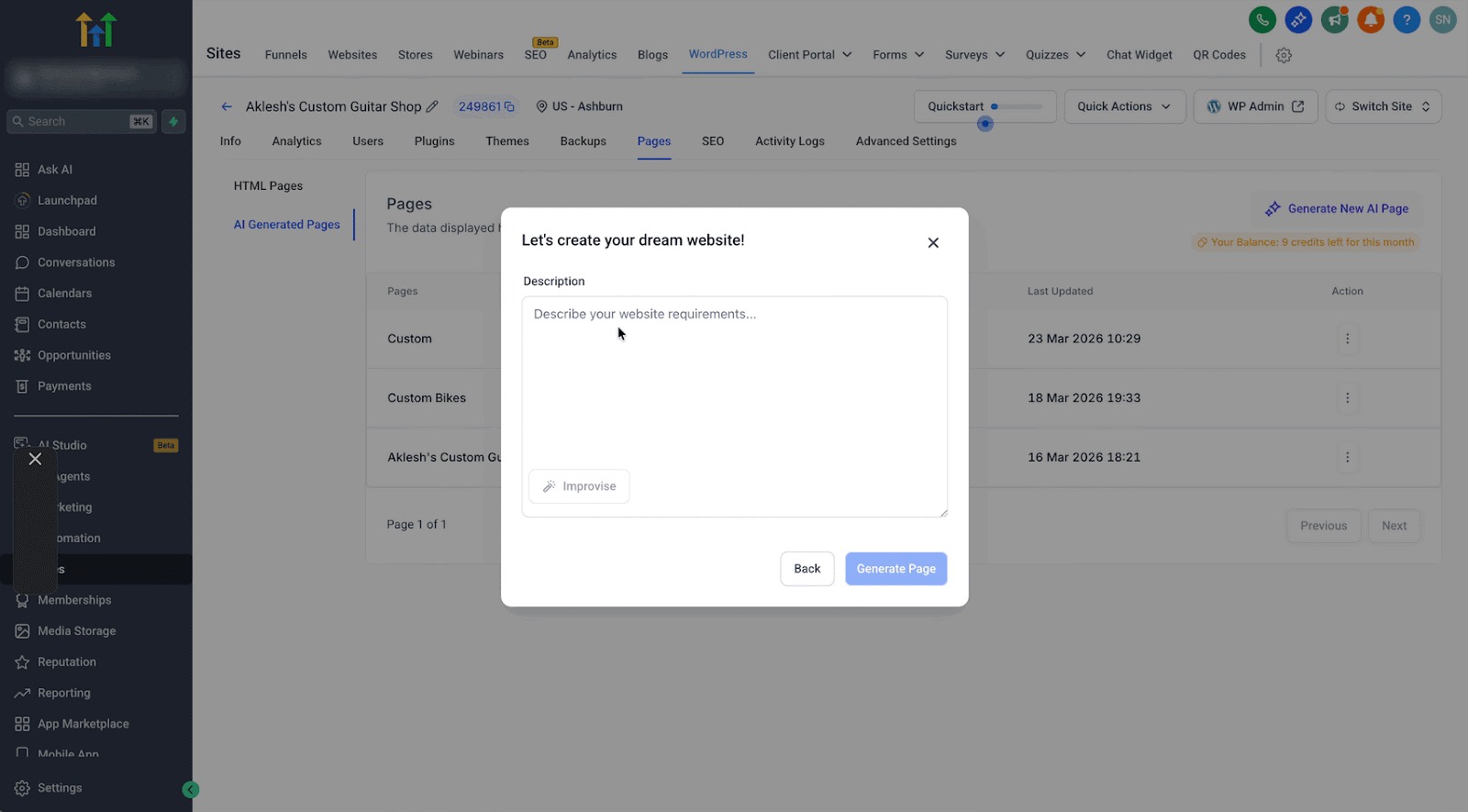Close the dark overlay with X in sidebar
Image resolution: width=1468 pixels, height=812 pixels.
(x=35, y=459)
